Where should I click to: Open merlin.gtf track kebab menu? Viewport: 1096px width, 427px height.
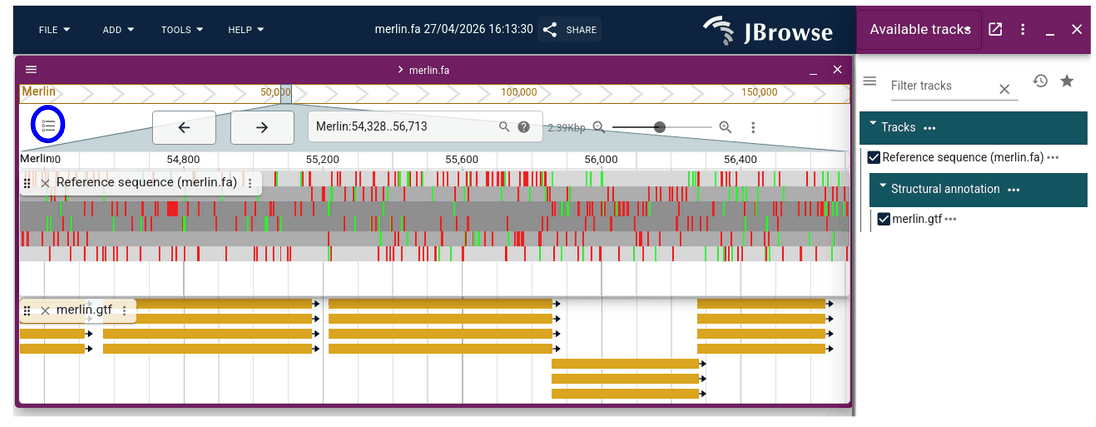pyautogui.click(x=124, y=310)
